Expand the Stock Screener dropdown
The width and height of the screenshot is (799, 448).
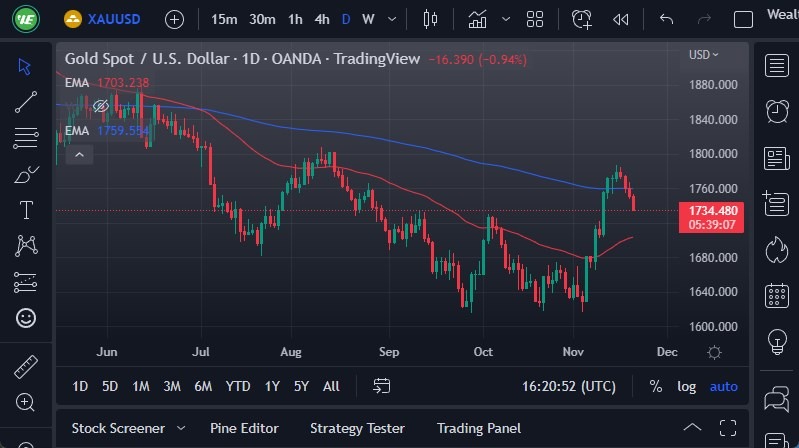[x=181, y=428]
